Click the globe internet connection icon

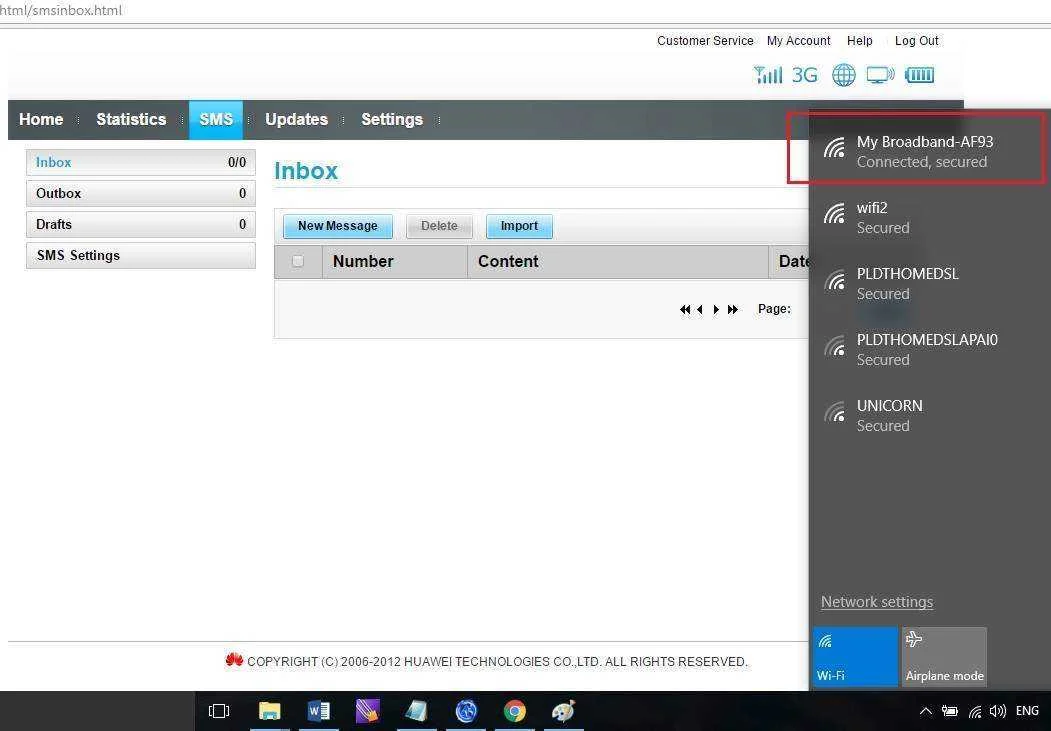coord(844,75)
